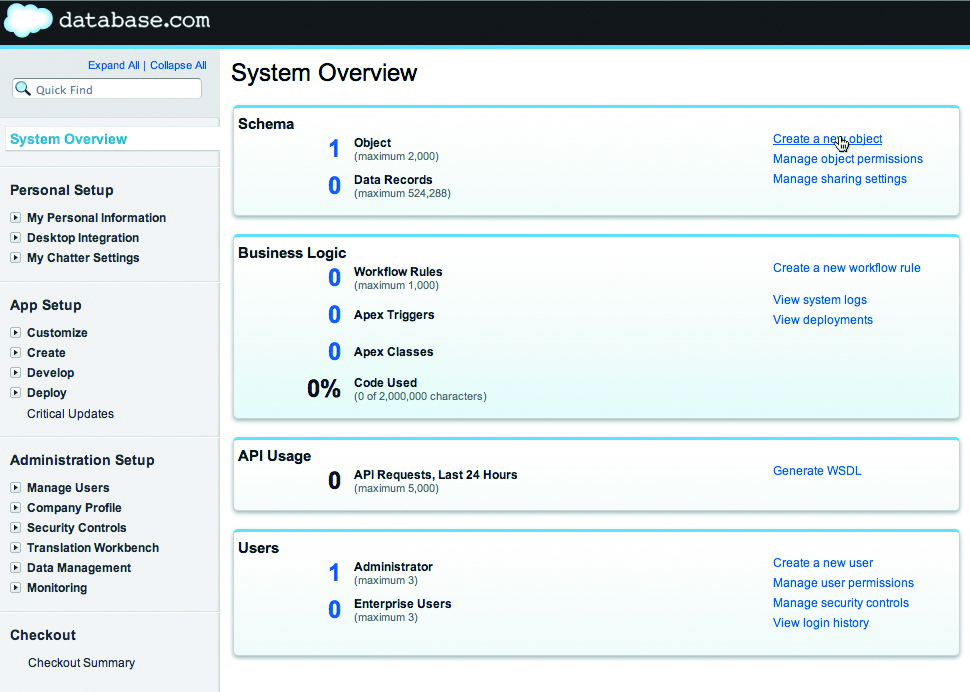Expand the Monitoring arrow
The width and height of the screenshot is (970, 692).
click(x=15, y=587)
